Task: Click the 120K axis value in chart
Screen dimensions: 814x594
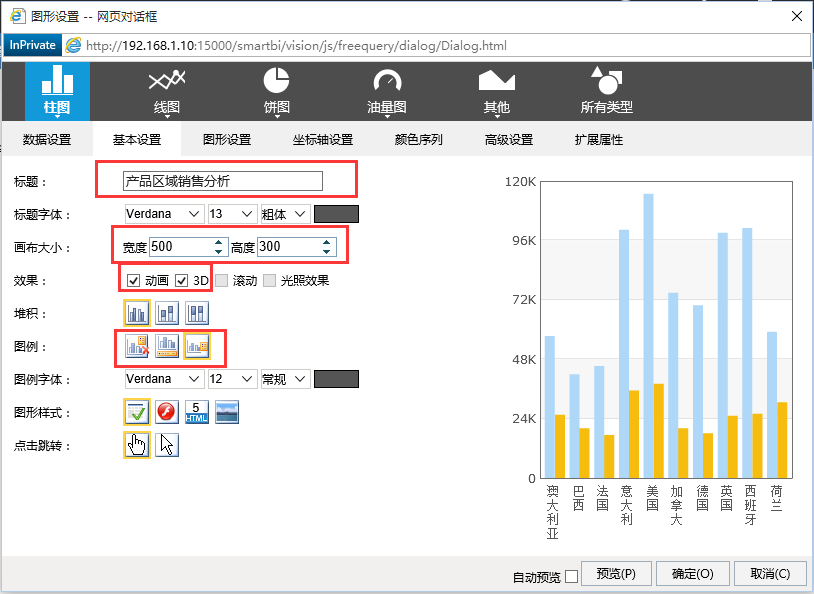Action: [520, 181]
